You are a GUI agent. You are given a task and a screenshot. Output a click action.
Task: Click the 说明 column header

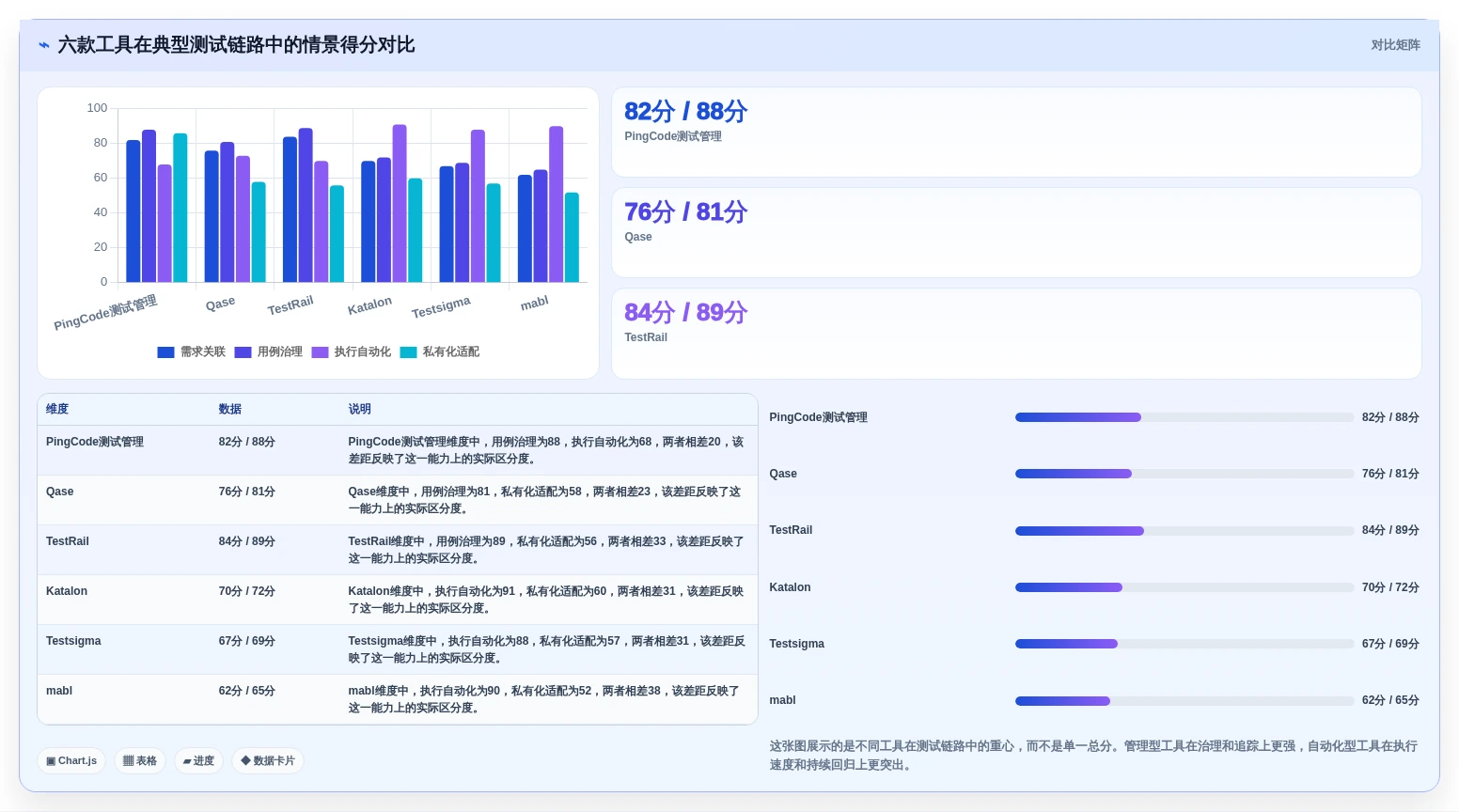360,409
